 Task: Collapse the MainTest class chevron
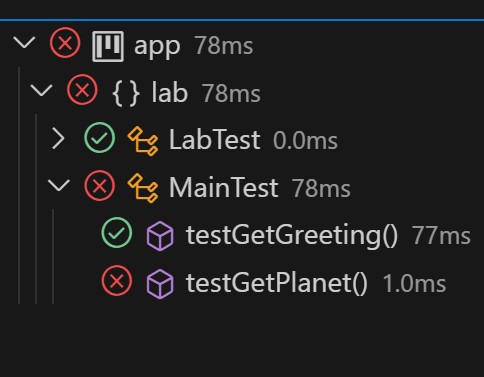click(59, 185)
